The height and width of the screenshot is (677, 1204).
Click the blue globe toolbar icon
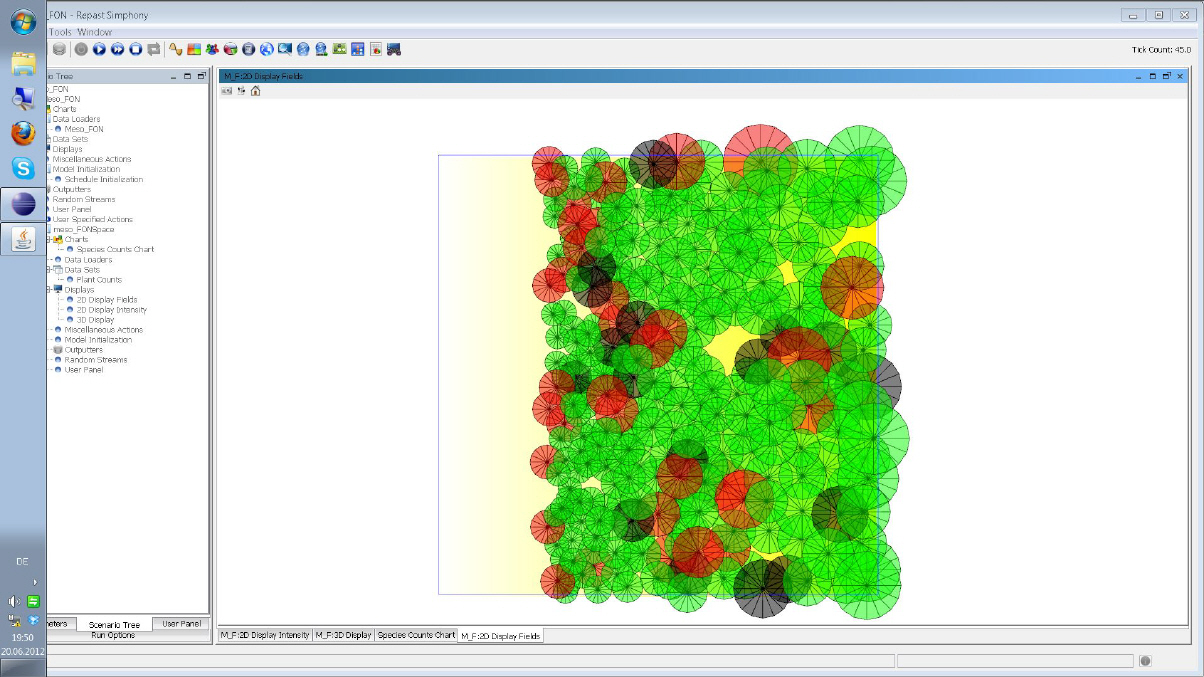tap(267, 49)
